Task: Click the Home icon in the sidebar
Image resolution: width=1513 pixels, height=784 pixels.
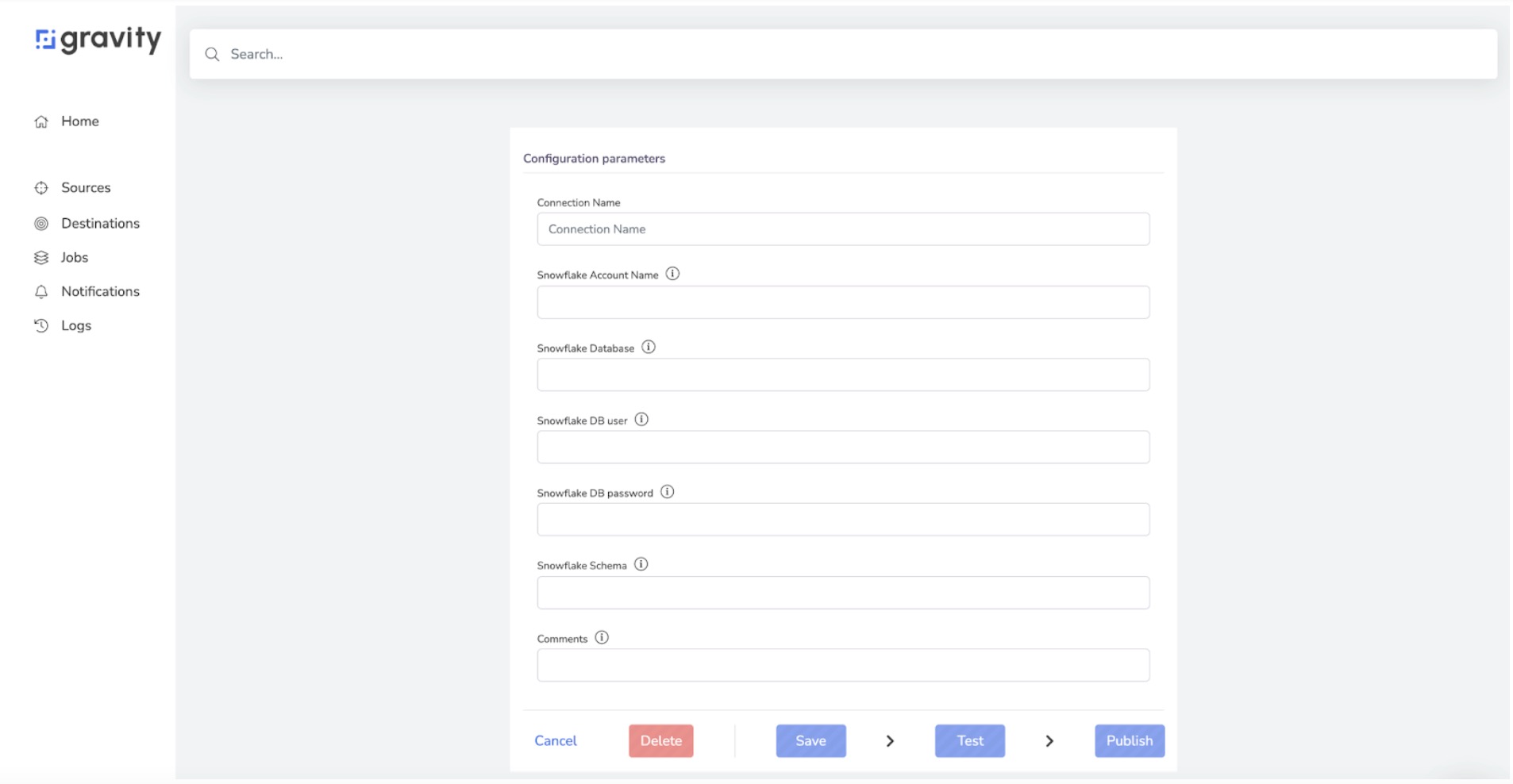Action: [x=41, y=121]
